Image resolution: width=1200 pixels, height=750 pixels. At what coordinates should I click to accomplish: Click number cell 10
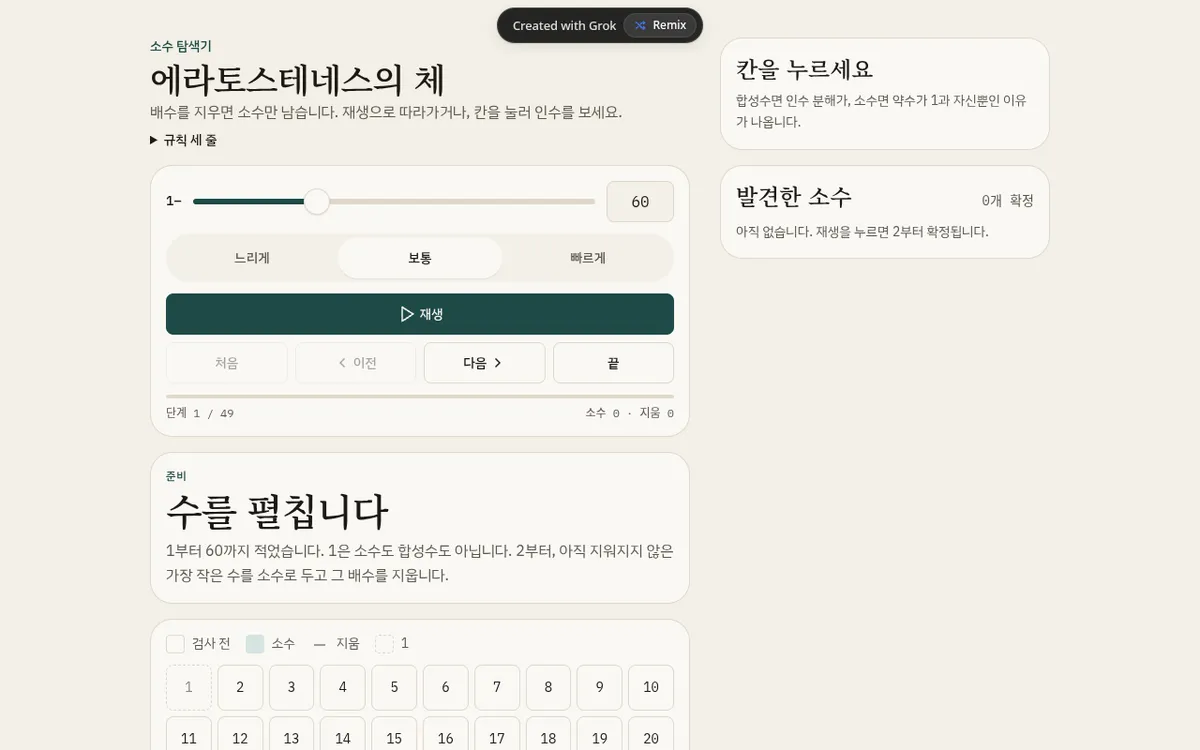pyautogui.click(x=651, y=687)
